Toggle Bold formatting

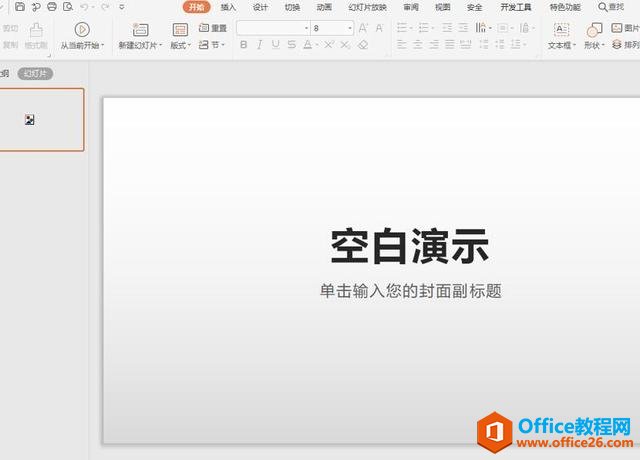click(x=244, y=45)
